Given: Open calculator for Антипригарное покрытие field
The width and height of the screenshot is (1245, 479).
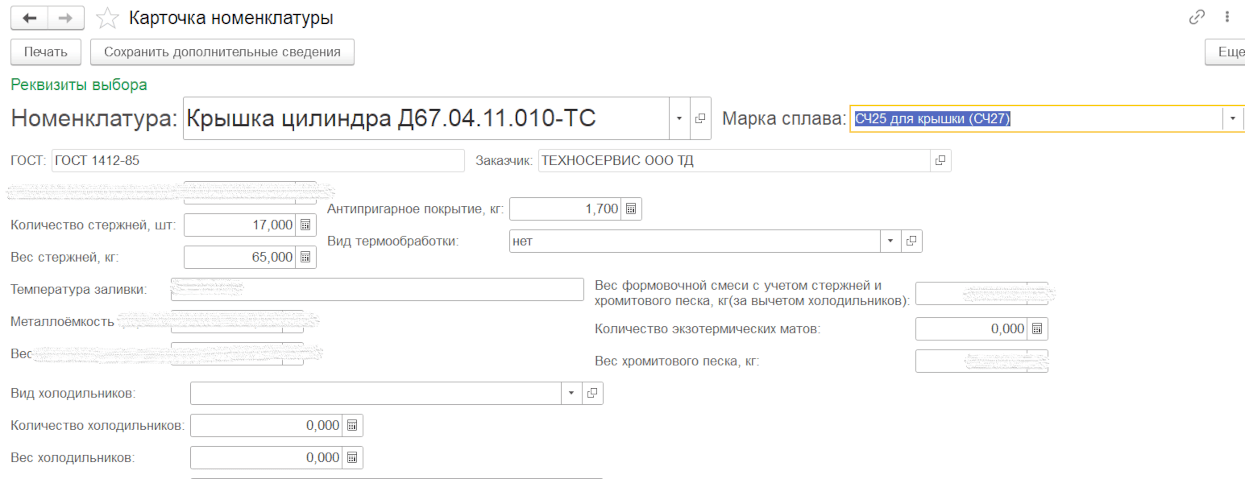Looking at the screenshot, I should (x=631, y=209).
